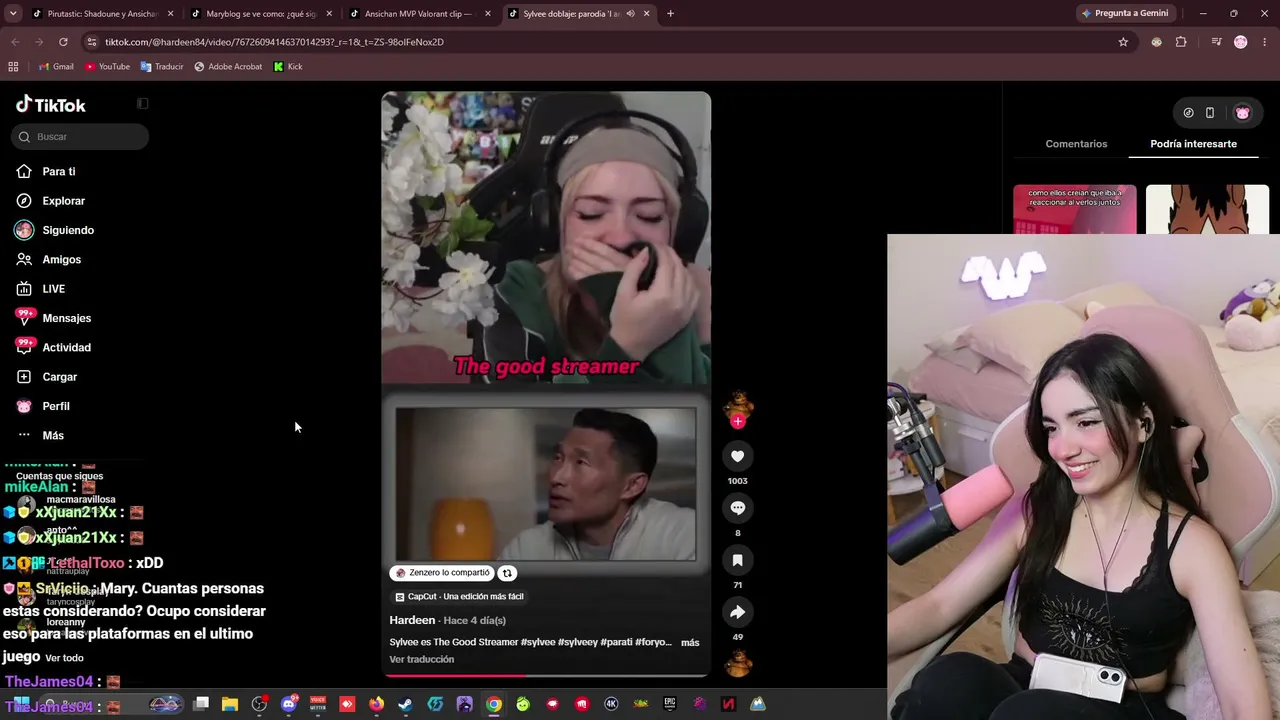Go back to the previous page
Viewport: 1280px width, 720px height.
tap(15, 42)
